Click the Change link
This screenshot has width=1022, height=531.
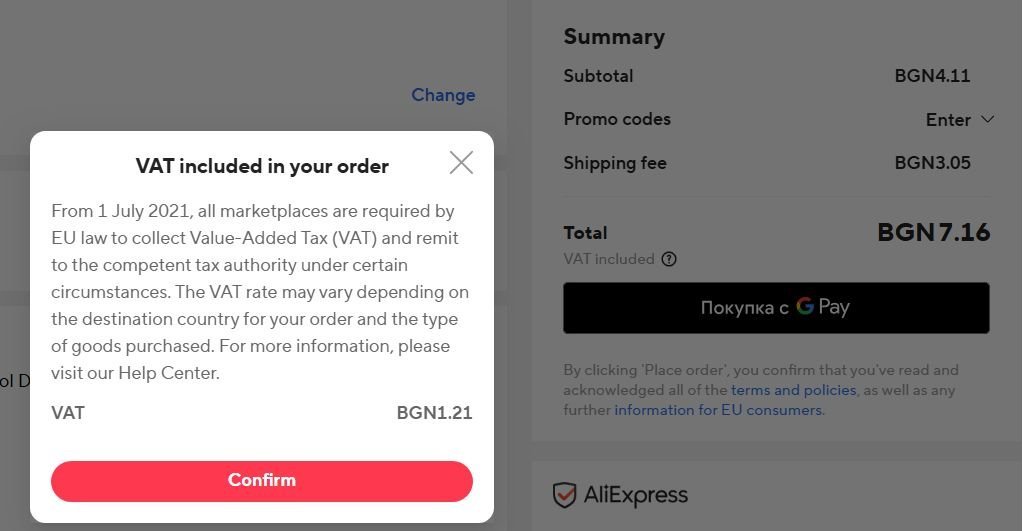(x=443, y=95)
